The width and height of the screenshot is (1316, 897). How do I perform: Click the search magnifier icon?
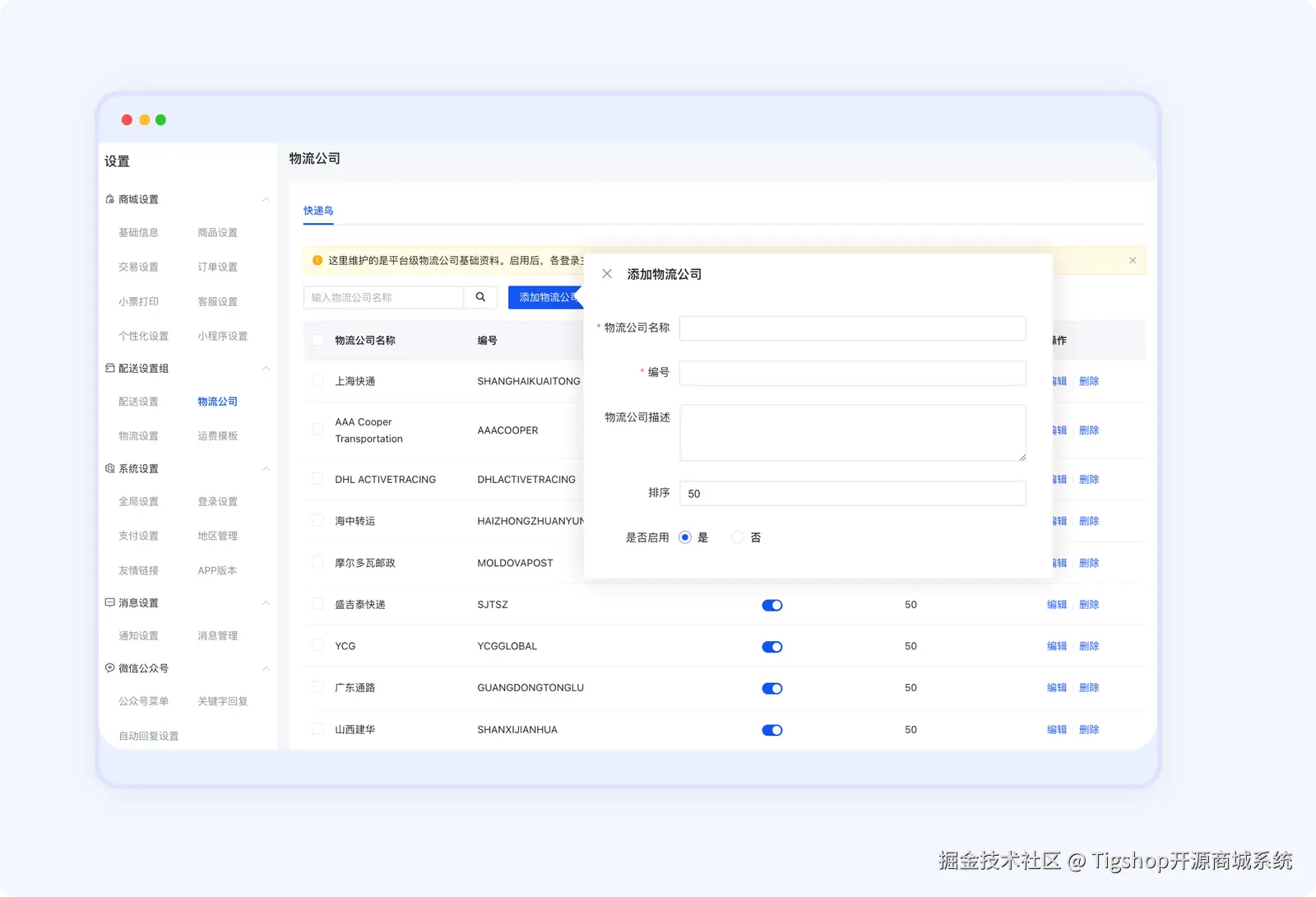(480, 297)
